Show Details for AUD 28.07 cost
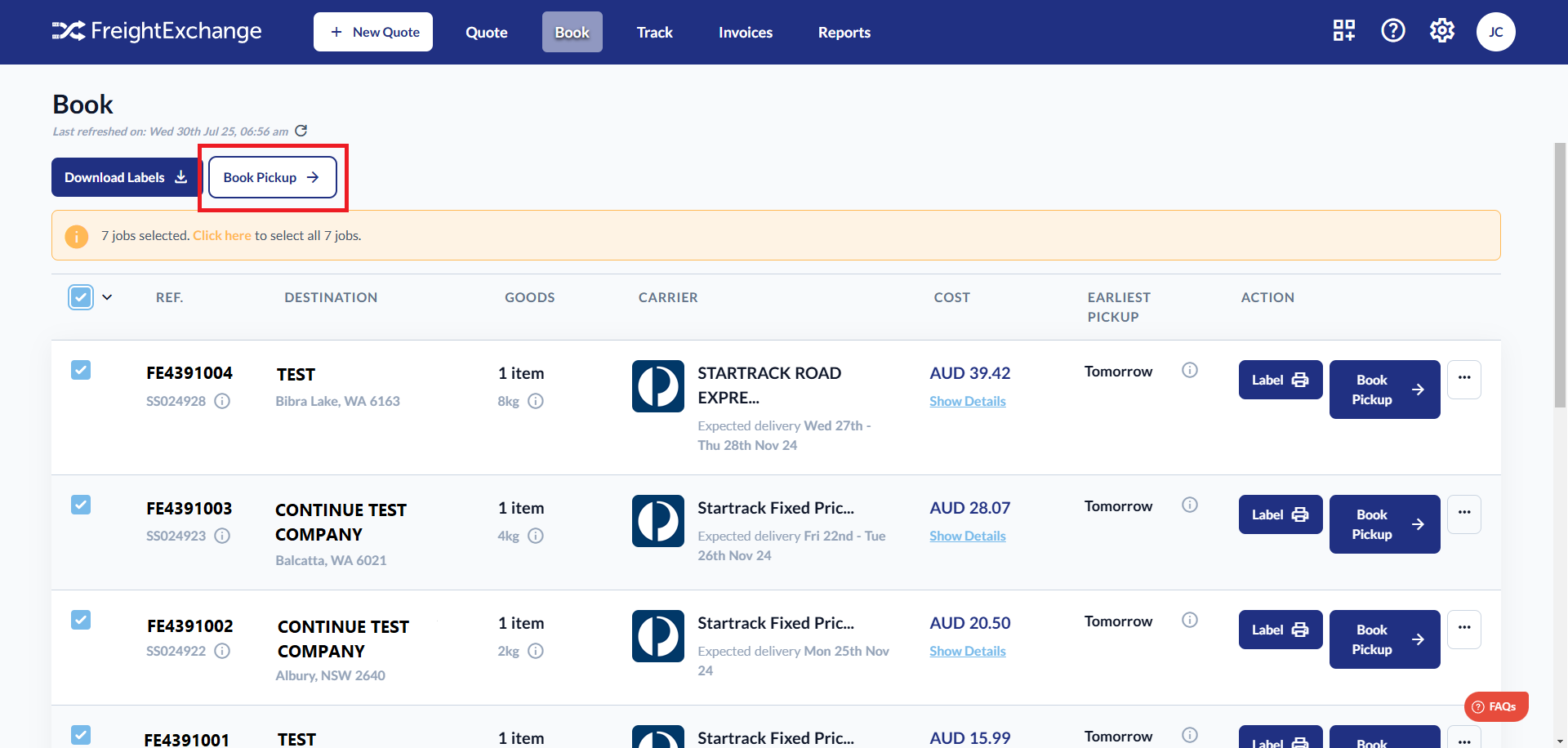Image resolution: width=1568 pixels, height=748 pixels. 968,536
